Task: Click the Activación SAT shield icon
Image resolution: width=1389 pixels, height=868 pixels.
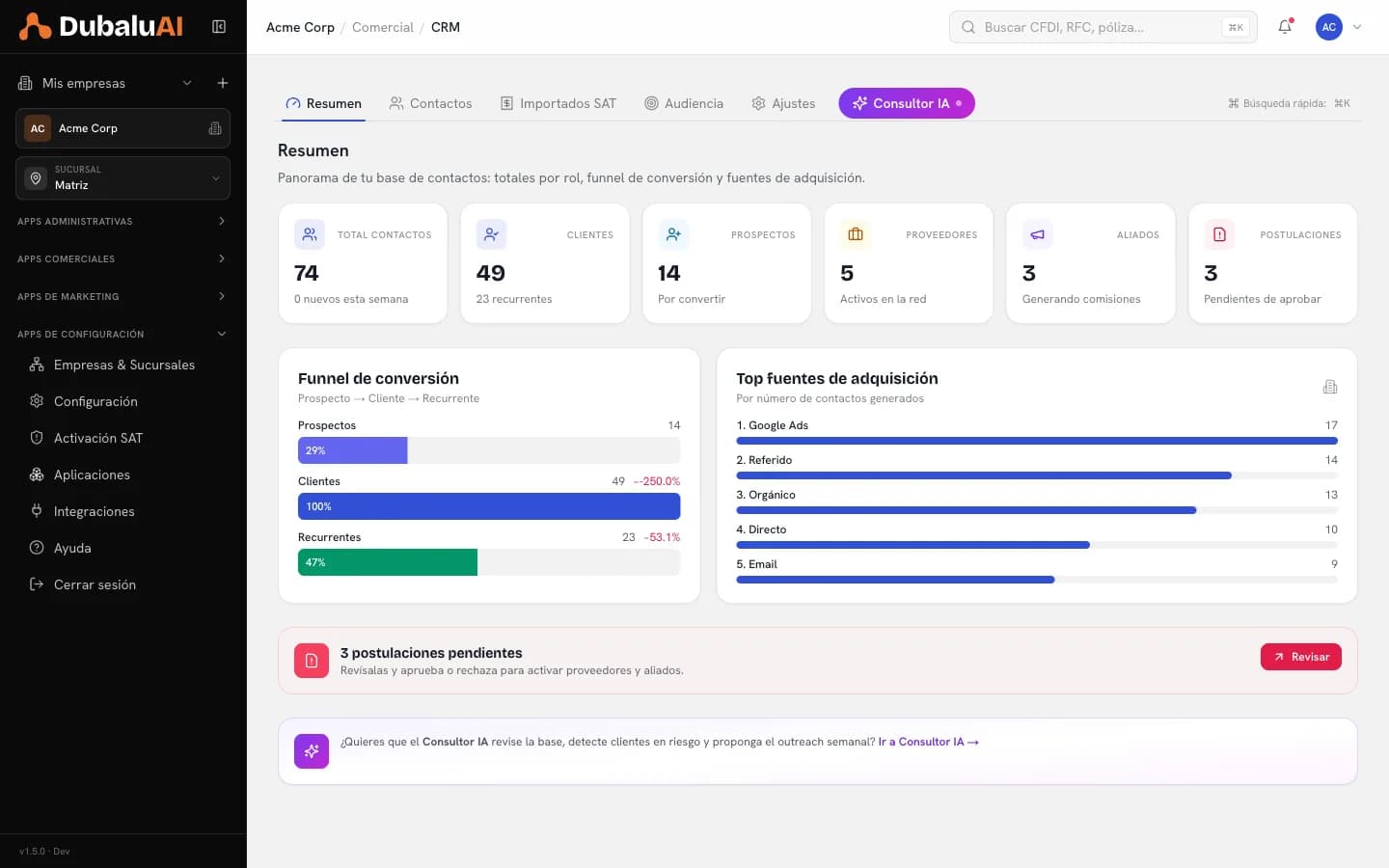Action: [x=37, y=438]
